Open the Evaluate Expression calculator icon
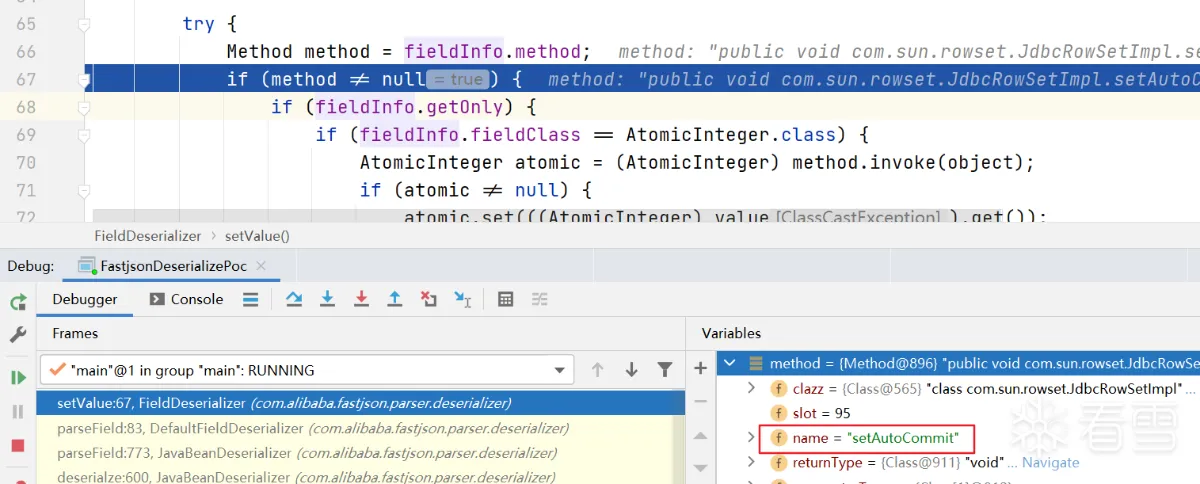The image size is (1200, 484). pyautogui.click(x=506, y=299)
